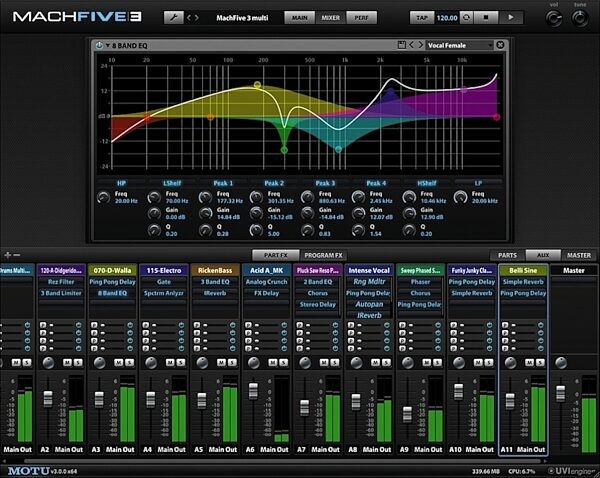Show the PARTS mixer section
The width and height of the screenshot is (600, 478).
(507, 255)
